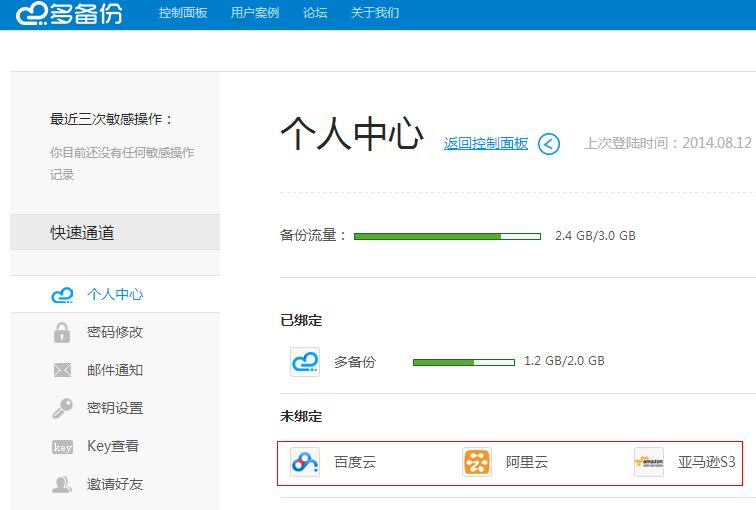This screenshot has width=756, height=510.
Task: Click the key icon for key settings
Action: point(62,409)
